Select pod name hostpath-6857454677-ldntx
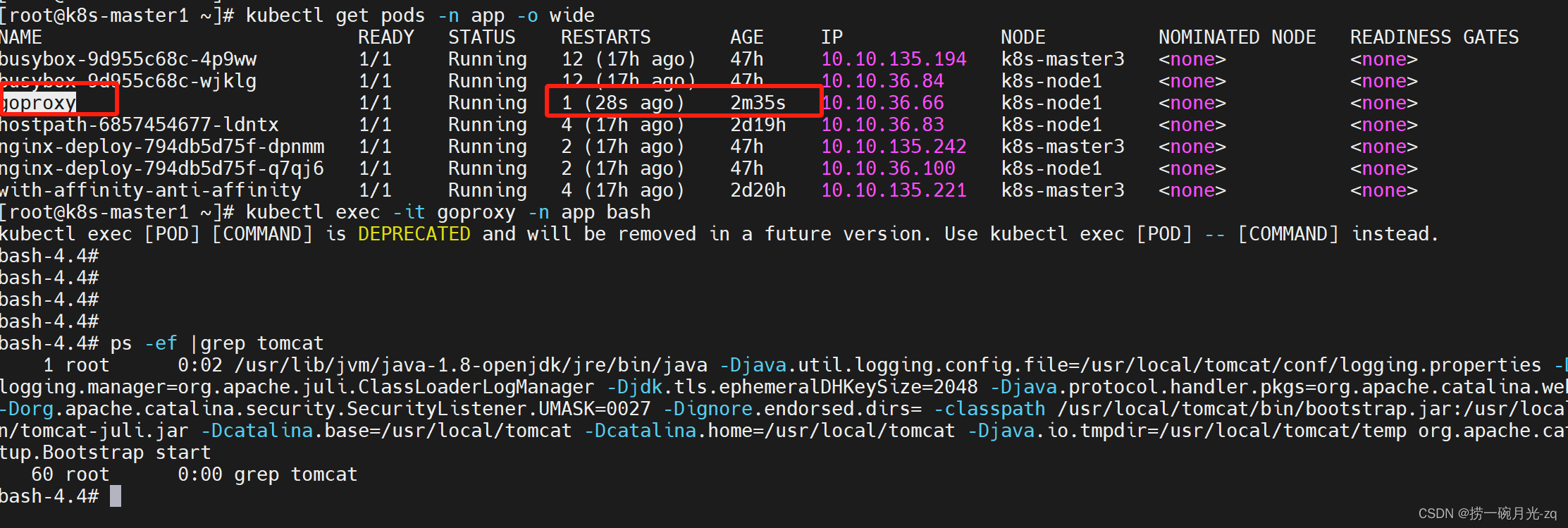 pos(140,125)
